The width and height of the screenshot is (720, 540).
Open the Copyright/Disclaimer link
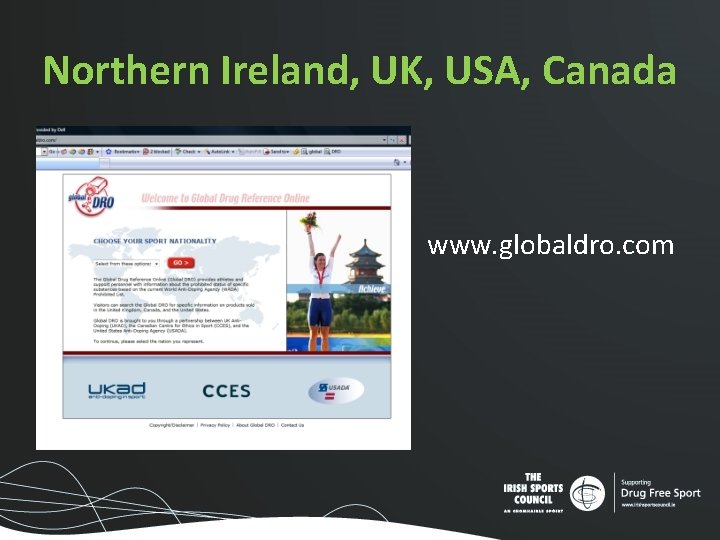(171, 425)
